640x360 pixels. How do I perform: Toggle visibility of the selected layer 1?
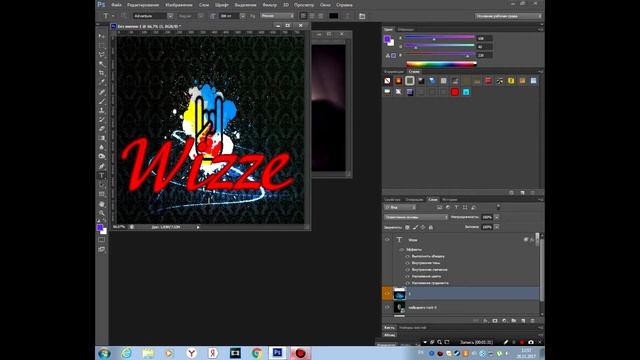point(387,293)
